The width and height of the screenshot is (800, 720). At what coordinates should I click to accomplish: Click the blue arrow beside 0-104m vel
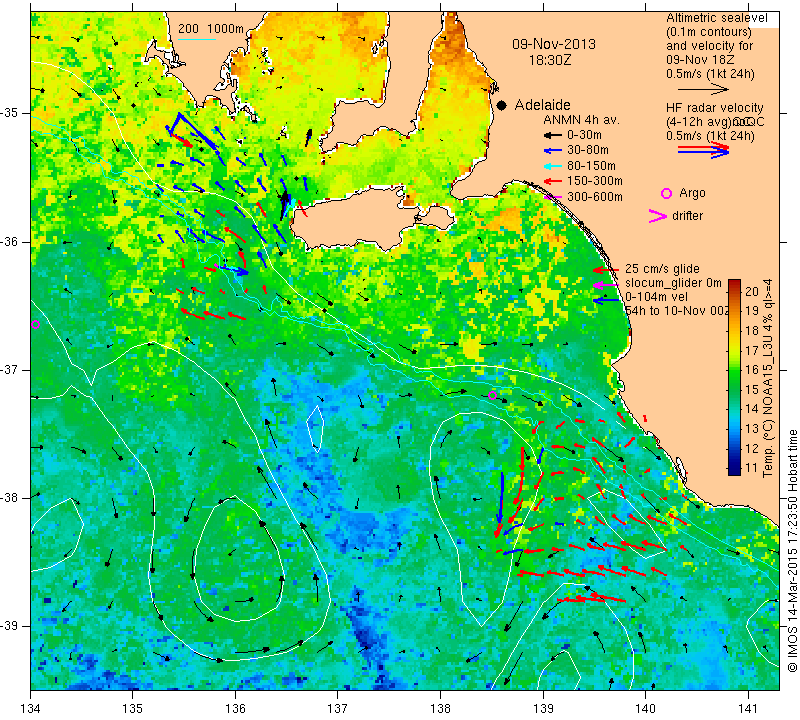pyautogui.click(x=606, y=301)
